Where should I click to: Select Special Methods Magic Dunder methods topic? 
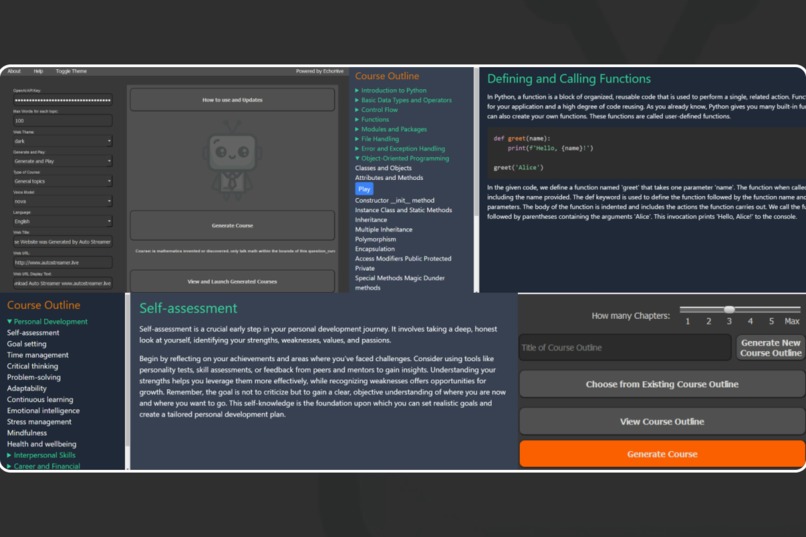(399, 283)
